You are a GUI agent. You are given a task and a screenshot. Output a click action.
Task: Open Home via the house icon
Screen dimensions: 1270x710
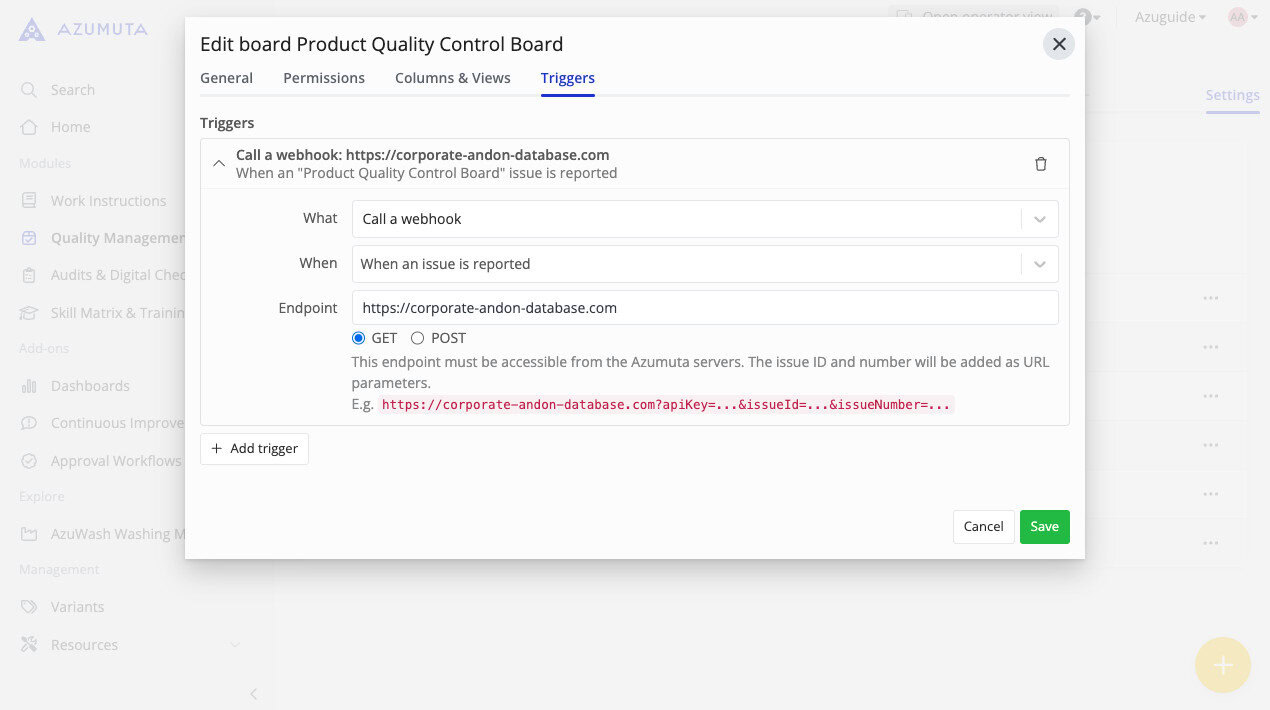[x=30, y=127]
